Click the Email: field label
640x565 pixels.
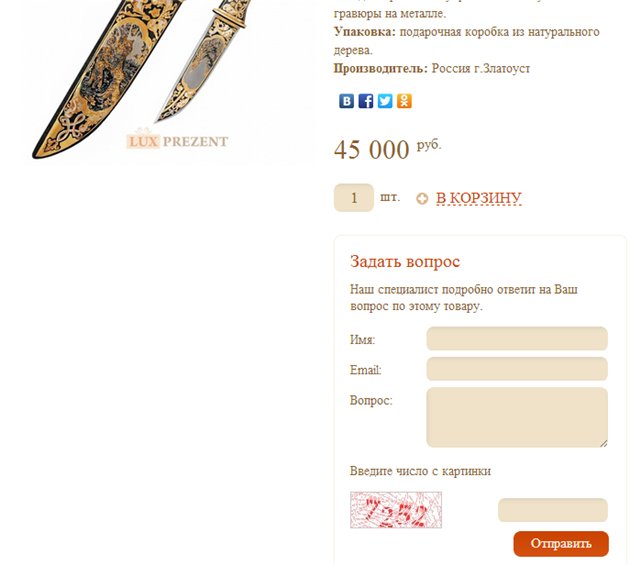pyautogui.click(x=365, y=370)
